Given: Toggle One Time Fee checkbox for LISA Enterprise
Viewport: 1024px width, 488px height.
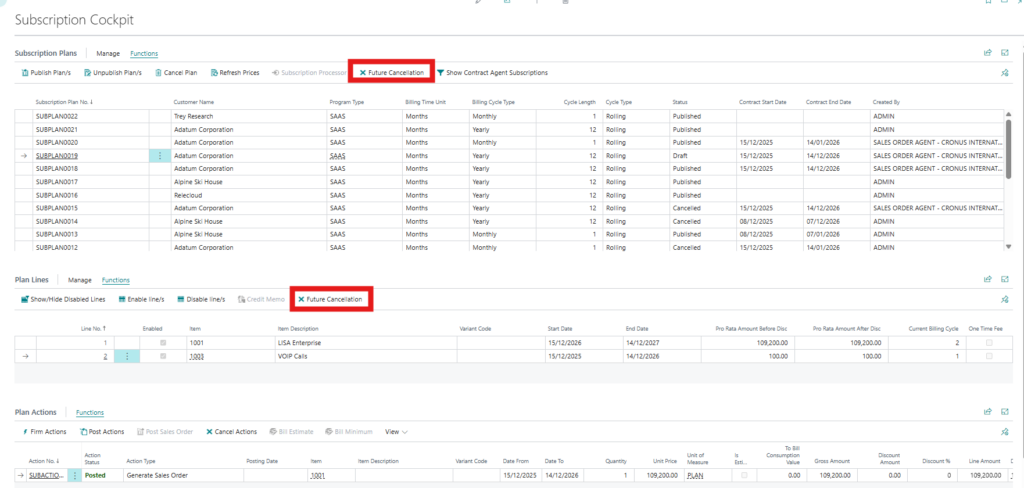Looking at the screenshot, I should point(989,343).
